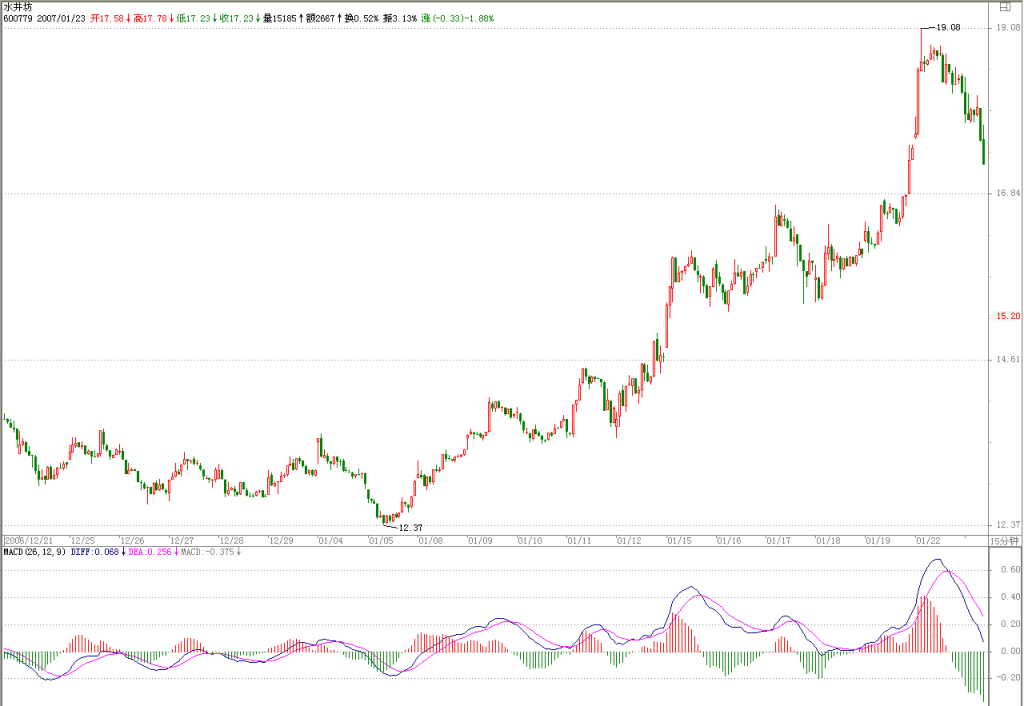Click the 19.08 high price annotation
This screenshot has height=706, width=1024.
click(948, 27)
